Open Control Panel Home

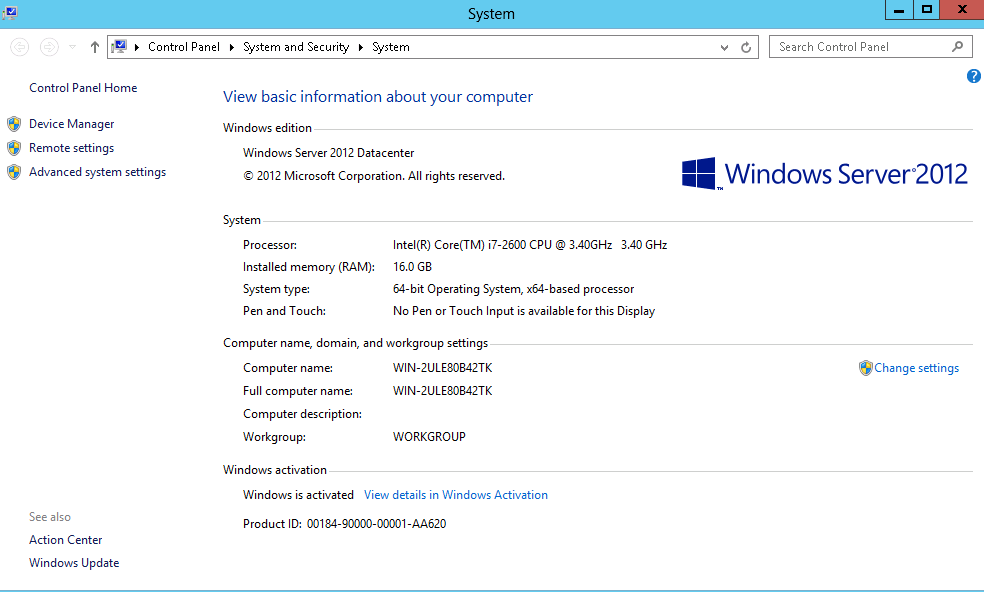(x=83, y=88)
